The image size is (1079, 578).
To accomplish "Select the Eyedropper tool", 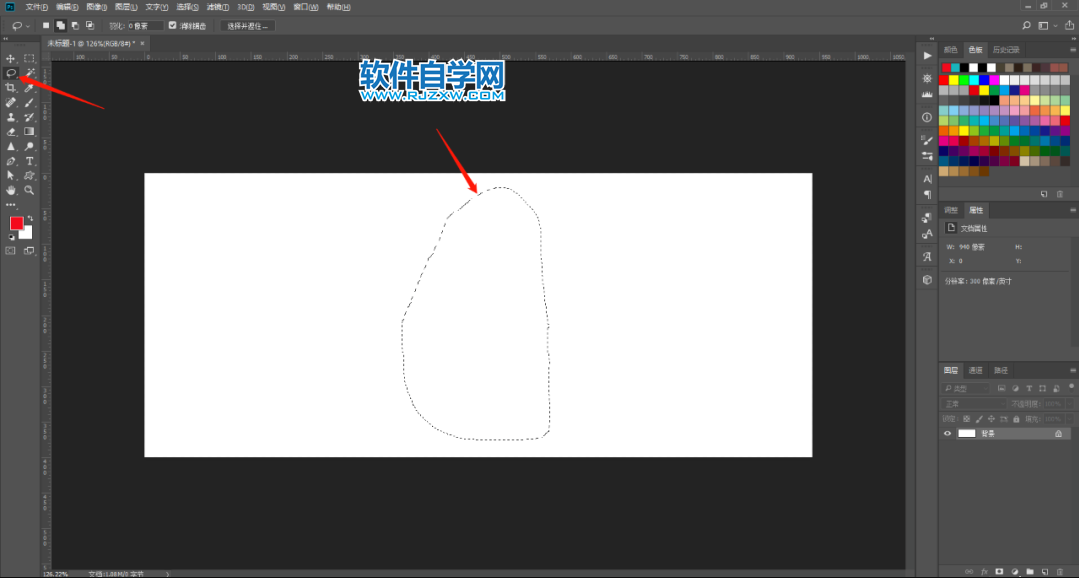I will pos(30,87).
